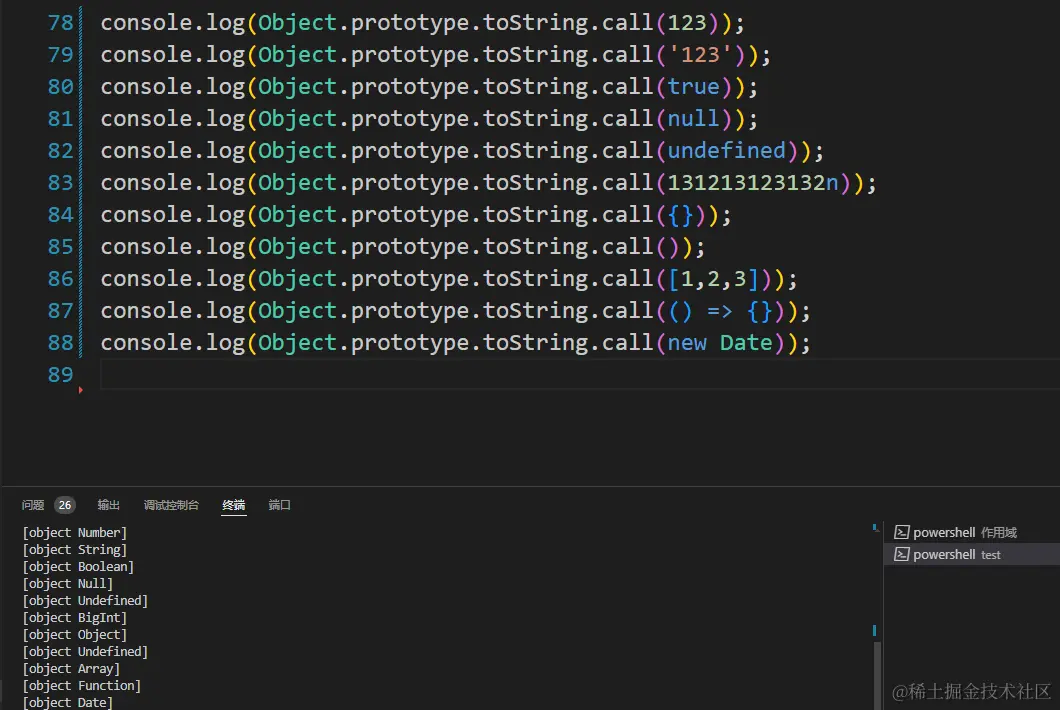Click the true keyword on line 80
Viewport: 1060px width, 710px height.
pyautogui.click(x=694, y=87)
